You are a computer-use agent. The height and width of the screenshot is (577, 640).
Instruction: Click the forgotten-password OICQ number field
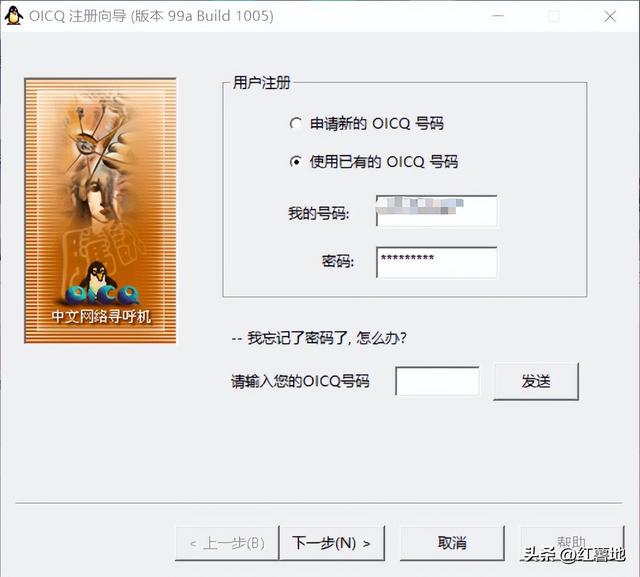(x=437, y=381)
